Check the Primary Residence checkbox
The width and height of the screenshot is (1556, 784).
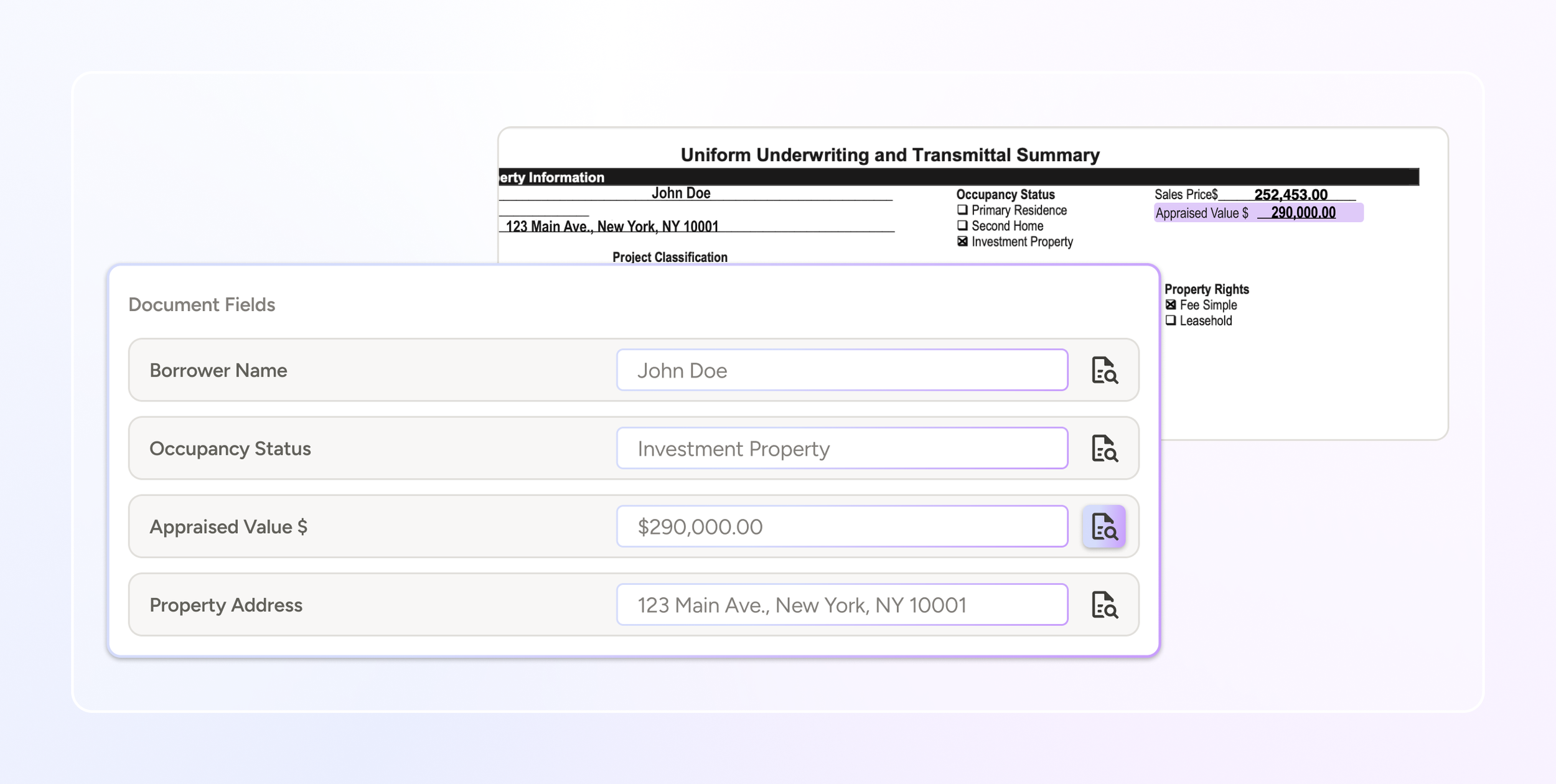(x=962, y=210)
